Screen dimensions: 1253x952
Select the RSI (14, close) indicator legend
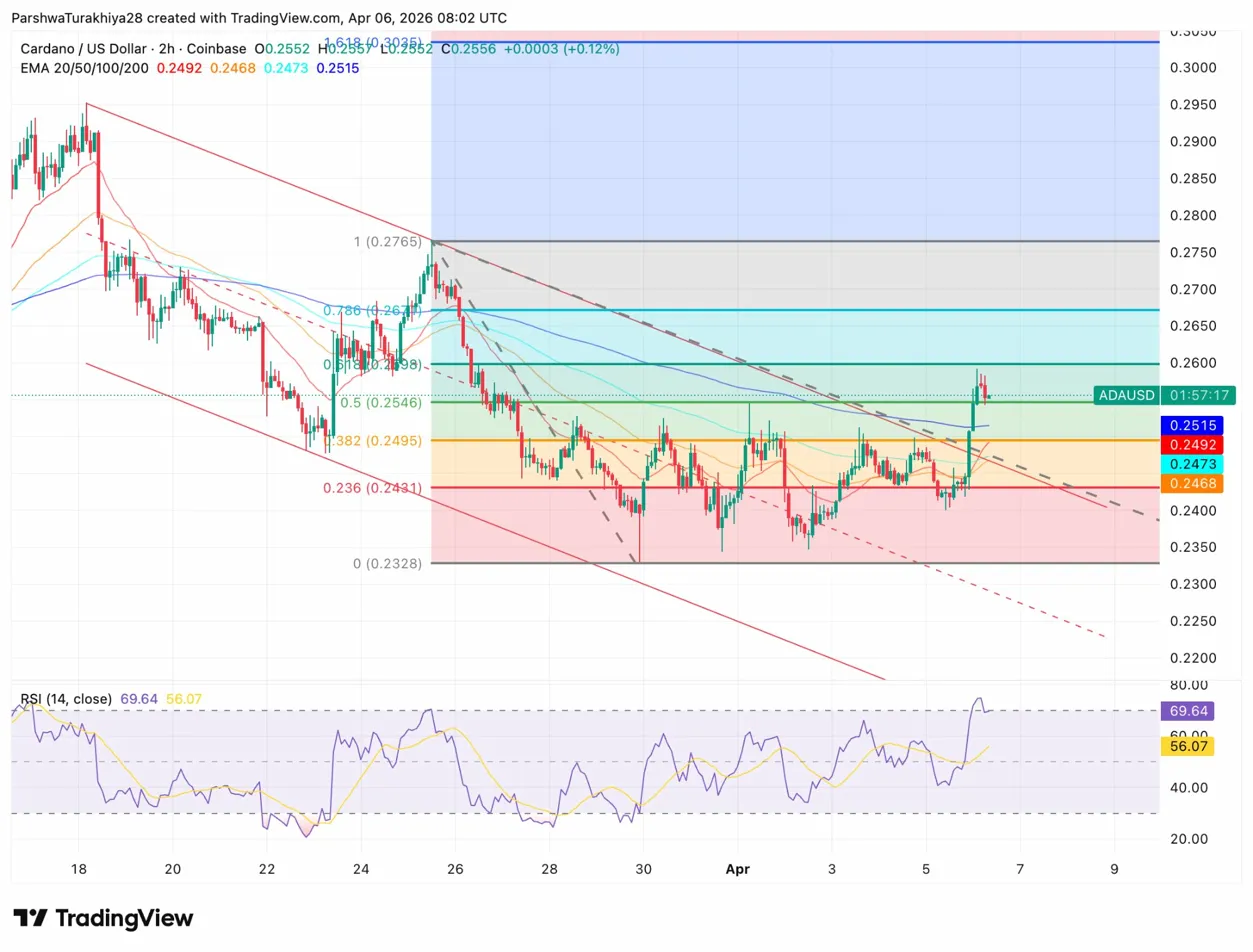(x=65, y=699)
